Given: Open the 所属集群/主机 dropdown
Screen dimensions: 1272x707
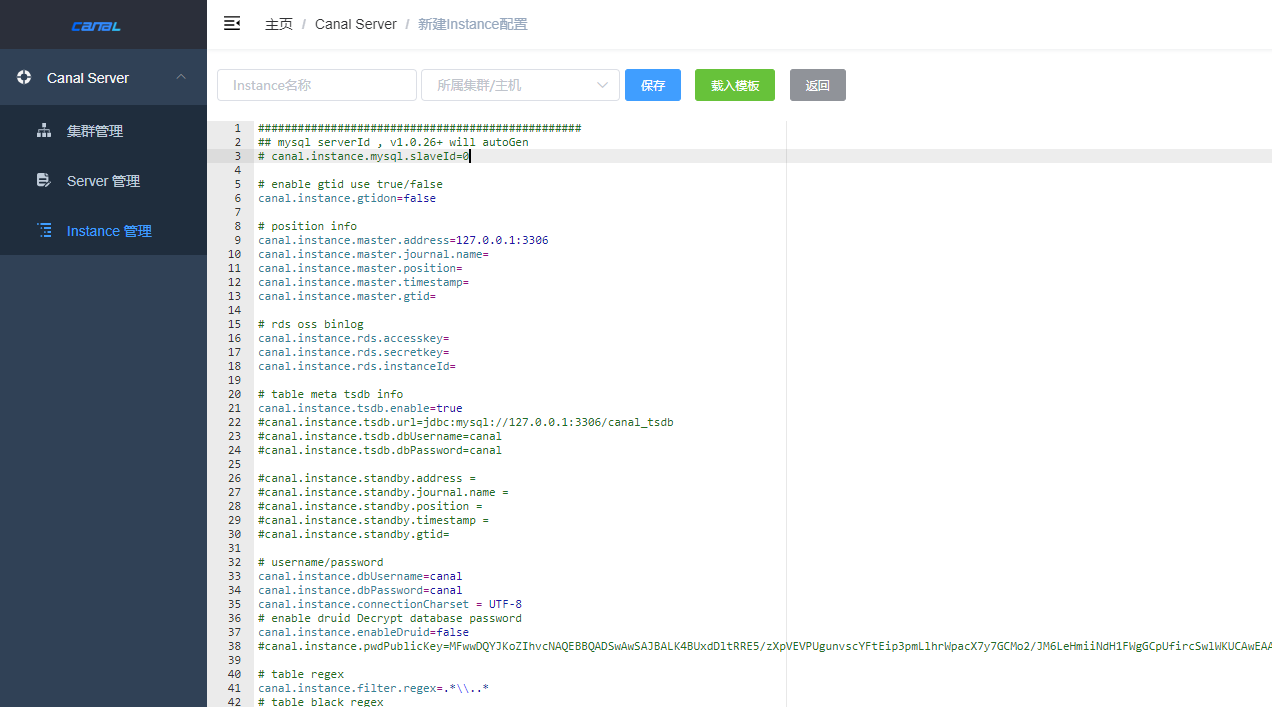Looking at the screenshot, I should 520,85.
